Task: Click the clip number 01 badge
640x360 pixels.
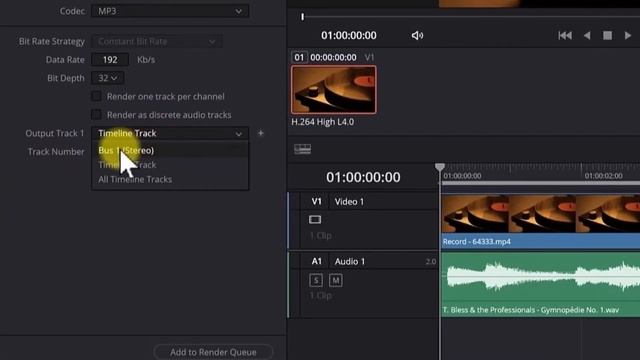Action: click(299, 57)
